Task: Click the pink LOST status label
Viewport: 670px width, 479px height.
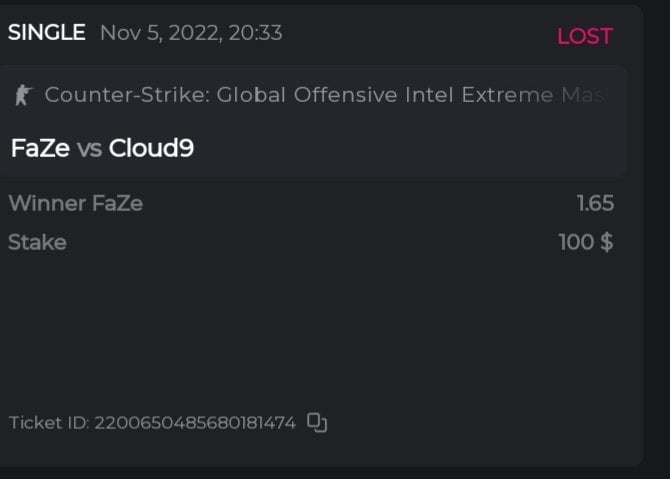Action: (x=584, y=36)
